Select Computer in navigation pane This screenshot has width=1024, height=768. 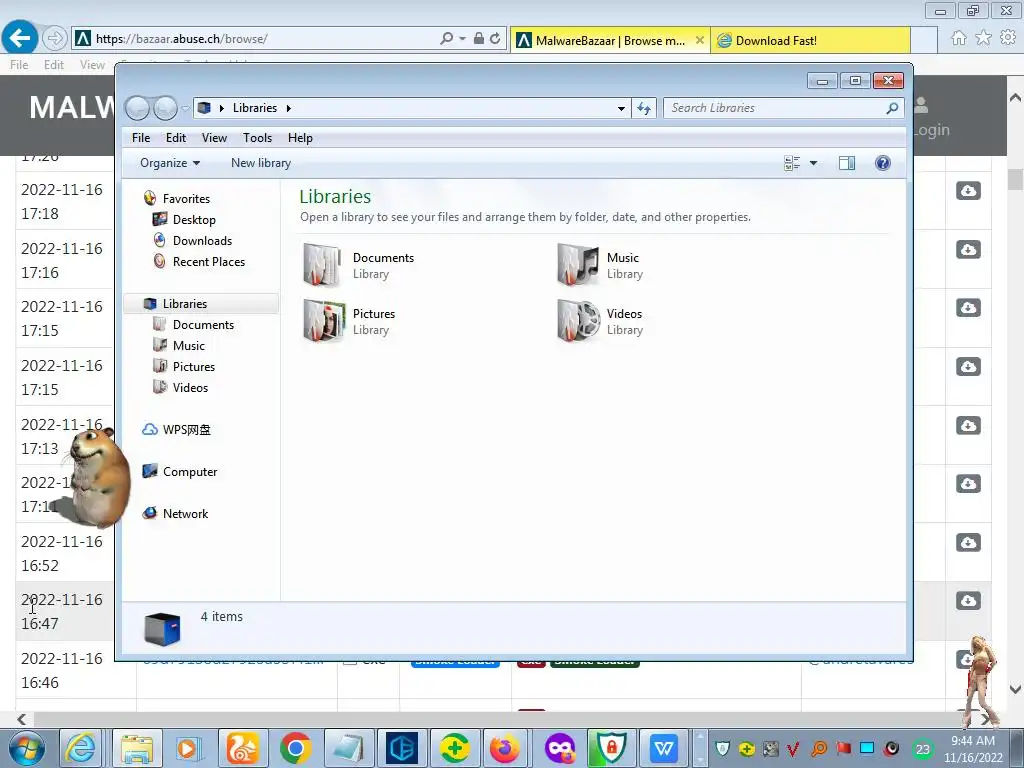189,472
